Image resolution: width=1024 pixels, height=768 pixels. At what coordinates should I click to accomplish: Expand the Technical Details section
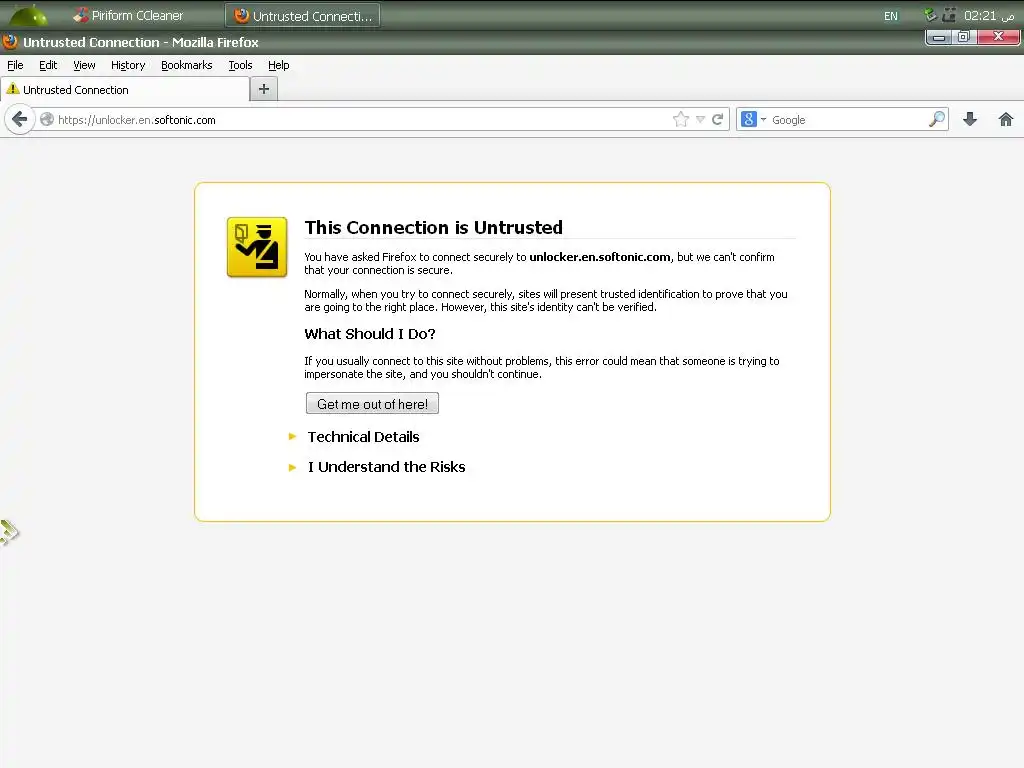(363, 437)
